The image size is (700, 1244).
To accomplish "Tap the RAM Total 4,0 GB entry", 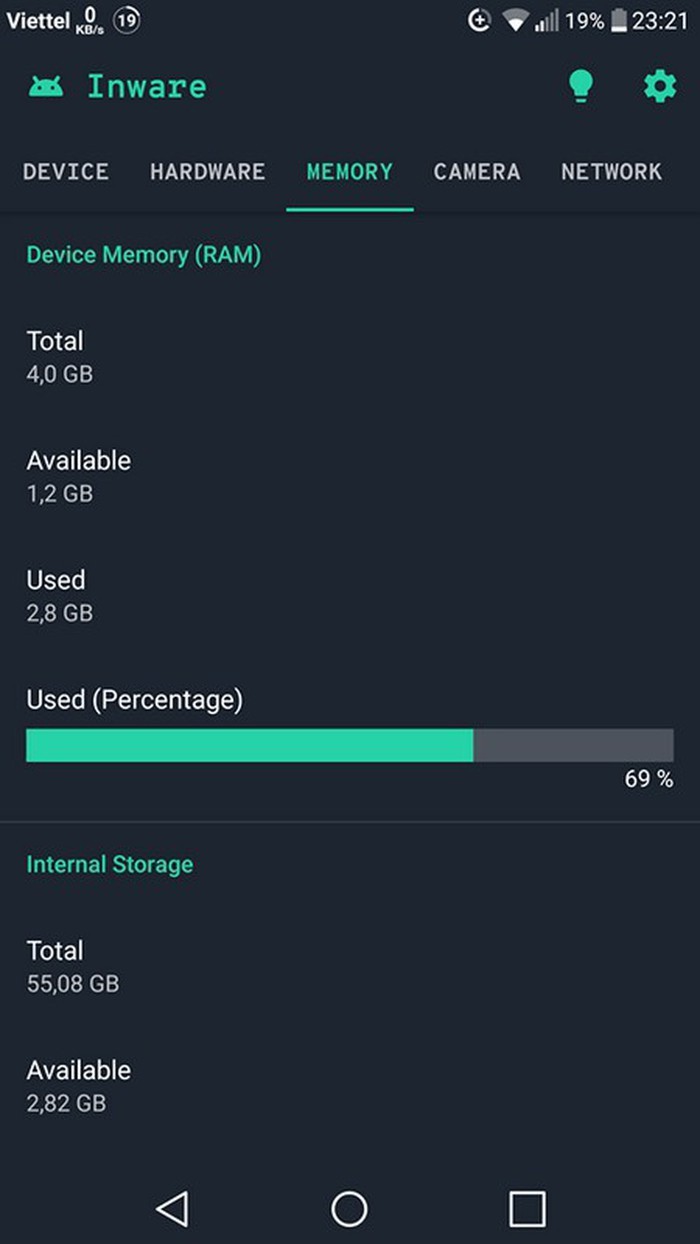I will [60, 357].
